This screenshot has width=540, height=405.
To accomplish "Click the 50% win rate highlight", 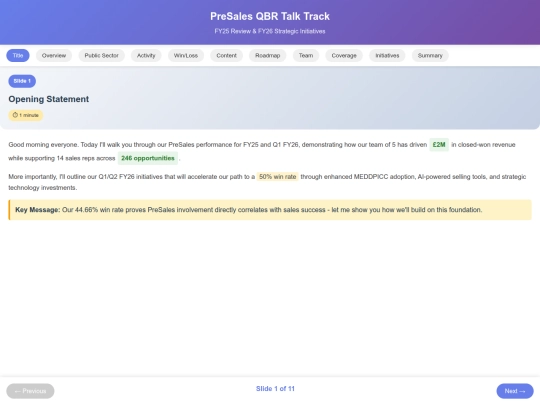I will (x=278, y=177).
